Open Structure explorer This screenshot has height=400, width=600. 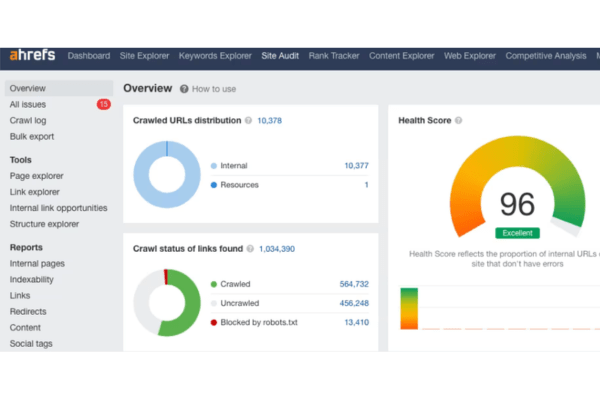click(44, 224)
